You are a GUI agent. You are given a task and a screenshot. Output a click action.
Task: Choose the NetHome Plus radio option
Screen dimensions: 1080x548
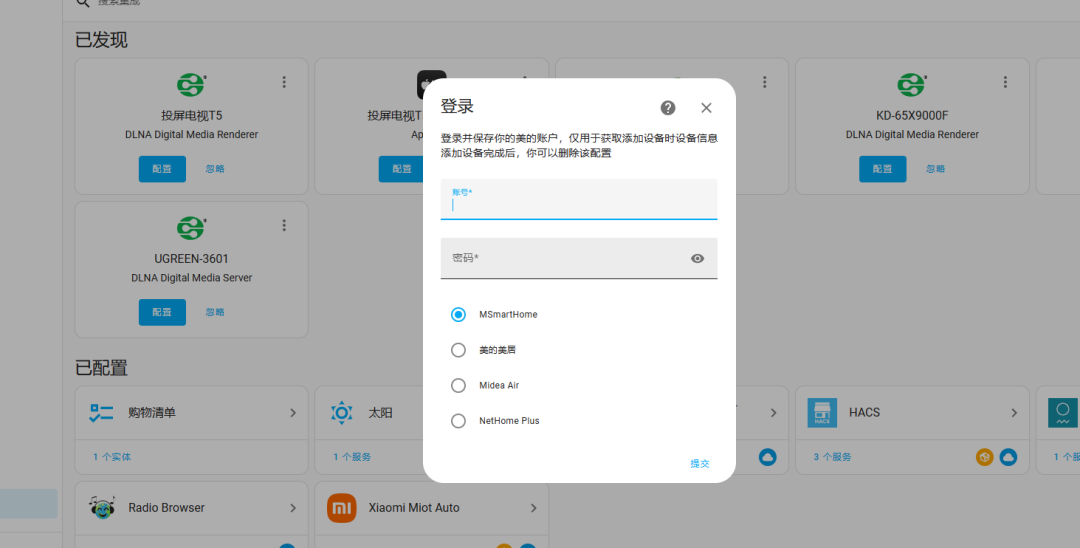[458, 421]
